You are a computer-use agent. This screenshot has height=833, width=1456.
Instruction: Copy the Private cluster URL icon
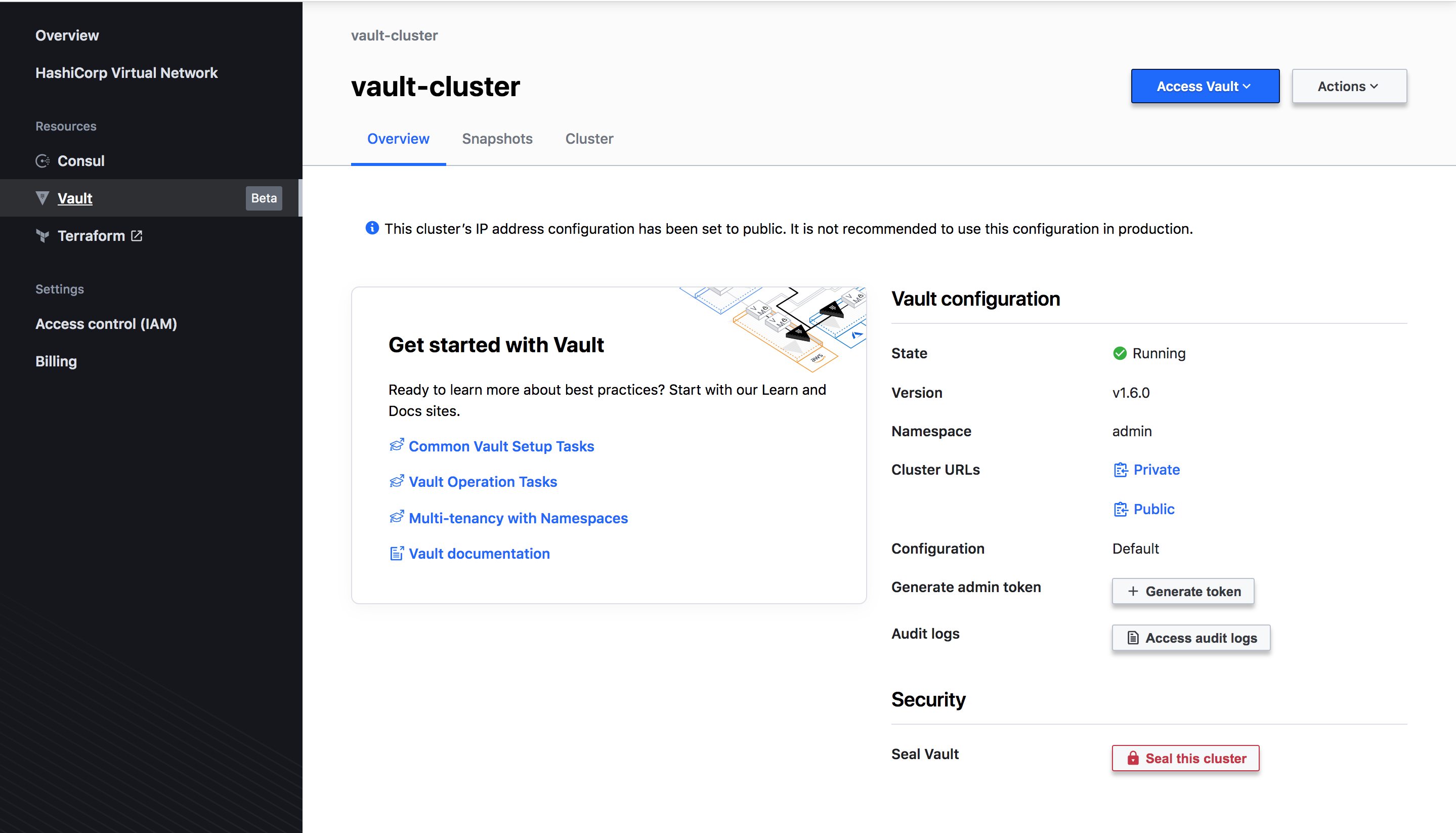[x=1121, y=470]
